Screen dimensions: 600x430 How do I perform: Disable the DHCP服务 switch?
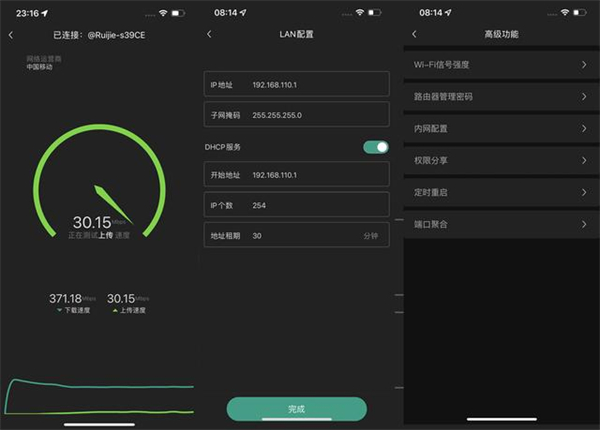(375, 147)
